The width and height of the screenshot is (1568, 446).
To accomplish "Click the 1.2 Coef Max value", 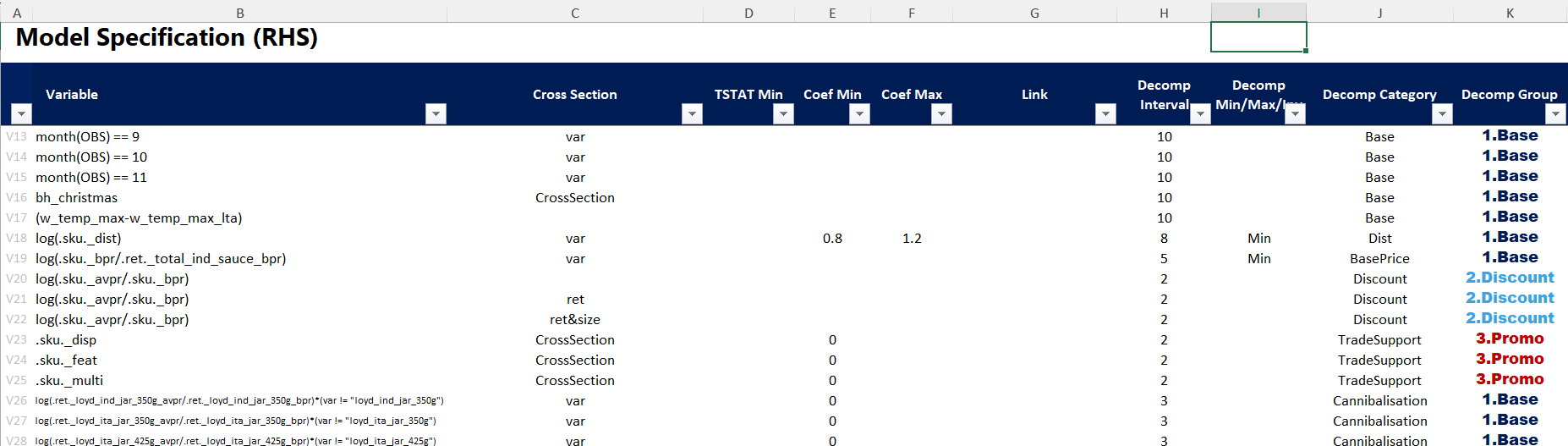I will click(x=912, y=239).
